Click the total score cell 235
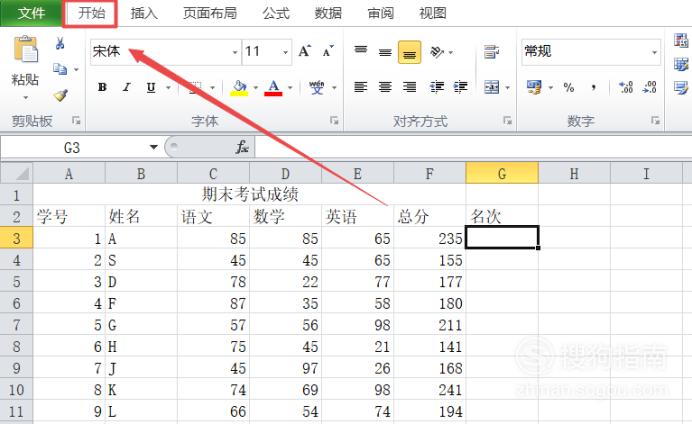692x424 pixels. pyautogui.click(x=429, y=238)
